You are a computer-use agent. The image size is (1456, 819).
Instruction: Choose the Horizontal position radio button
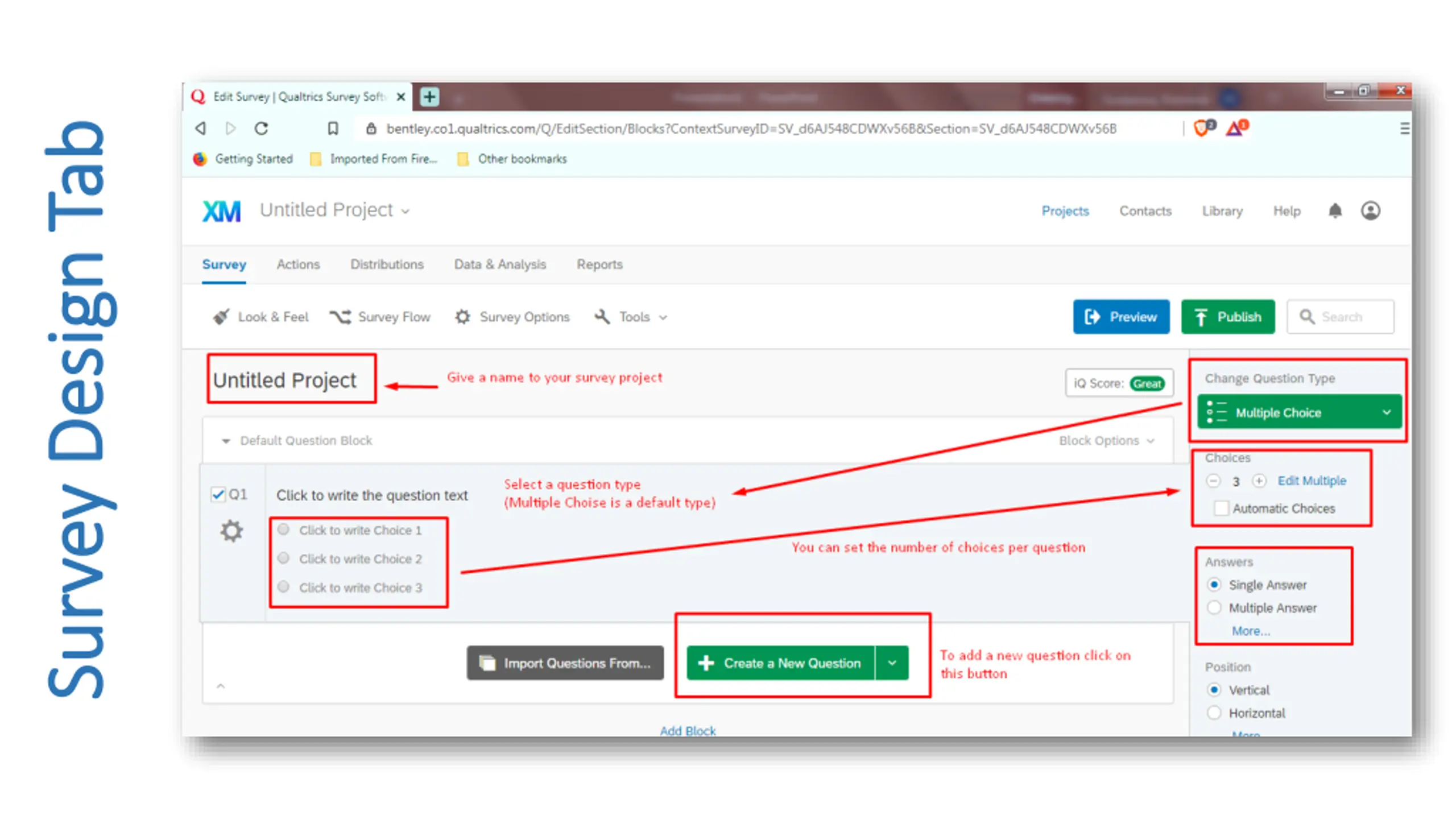click(1214, 713)
